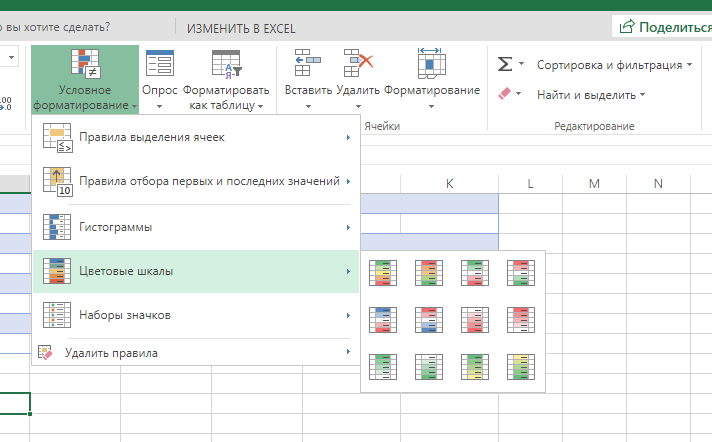The height and width of the screenshot is (442, 712).
Task: Open Наборы значков submenu item
Action: tap(196, 315)
